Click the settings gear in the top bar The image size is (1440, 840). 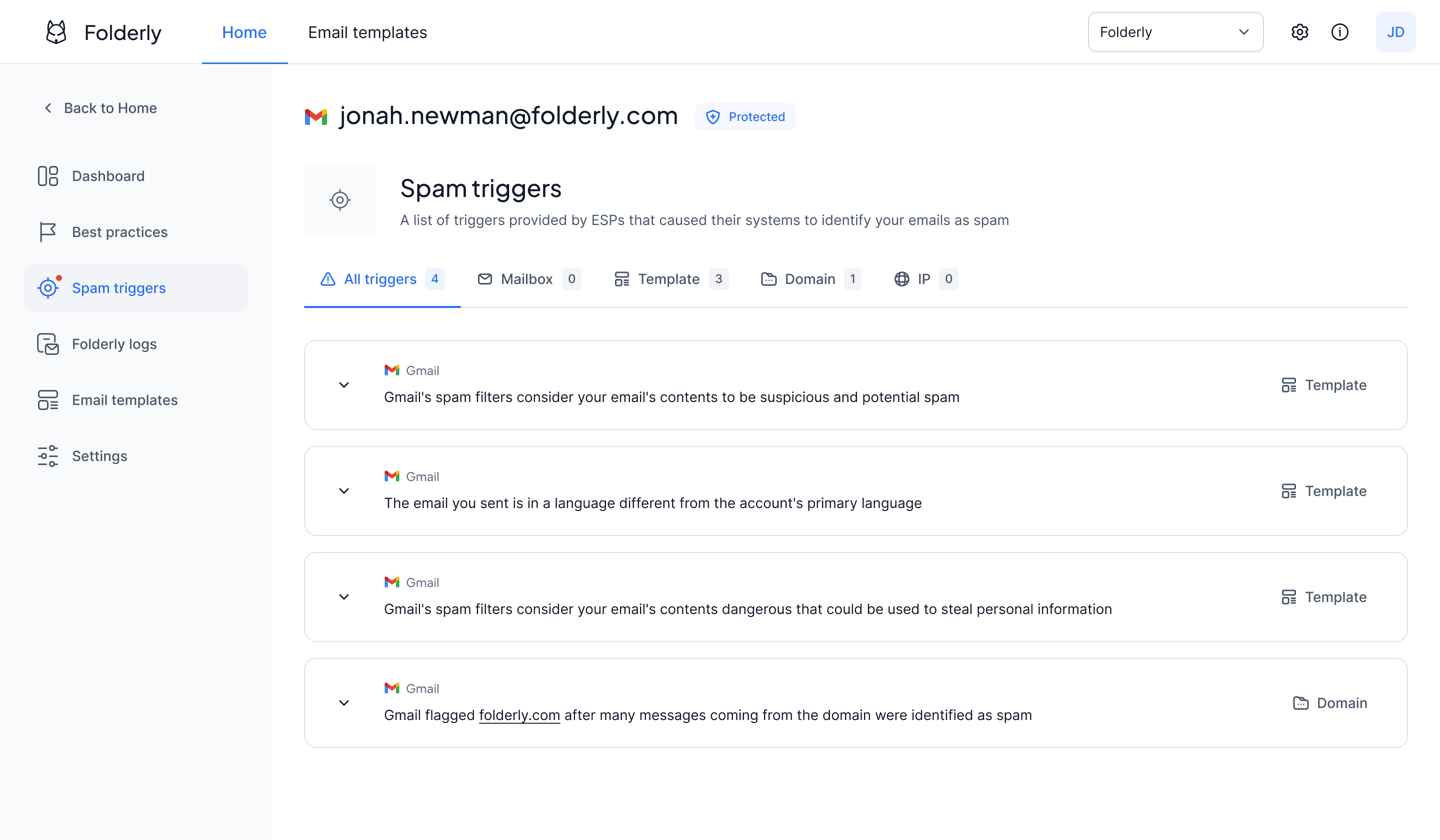(1299, 32)
